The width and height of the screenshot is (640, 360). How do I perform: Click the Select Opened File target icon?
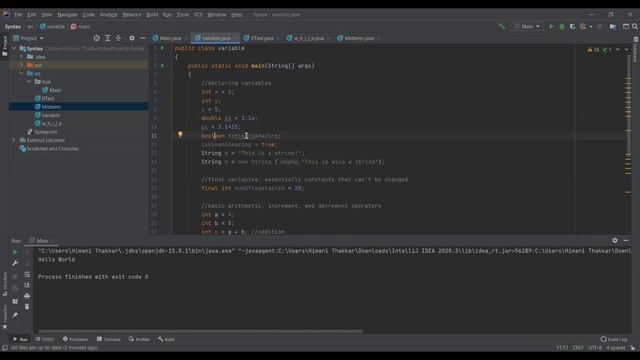point(96,38)
